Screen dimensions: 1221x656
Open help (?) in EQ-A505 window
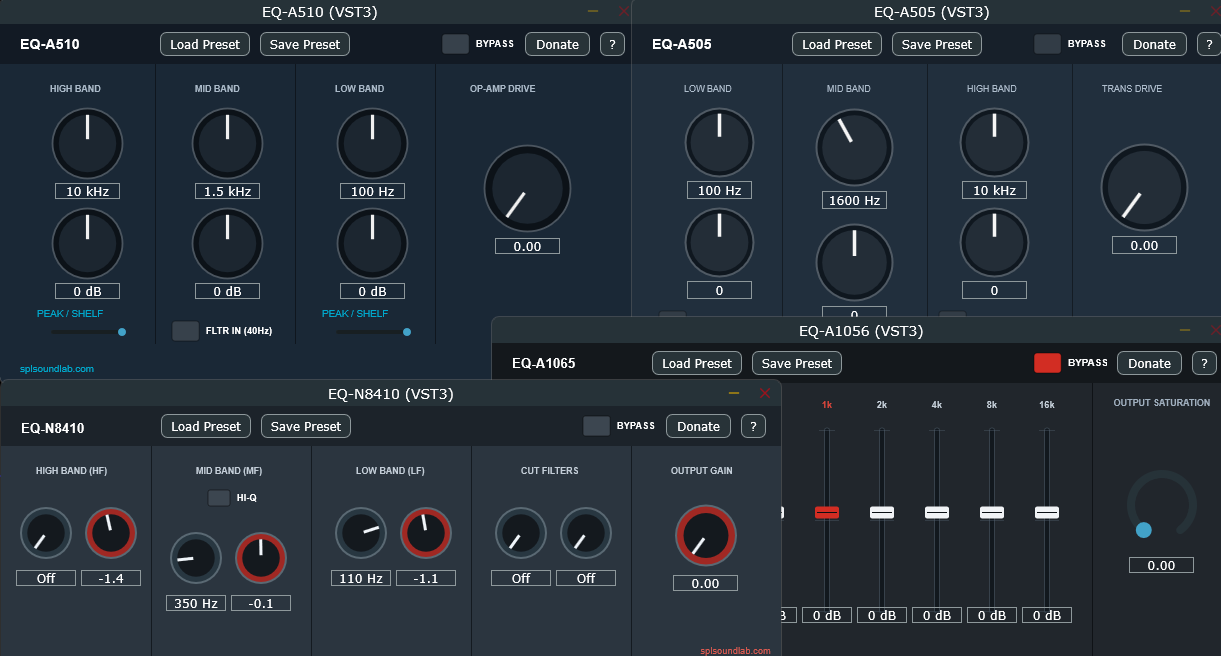(x=1209, y=44)
